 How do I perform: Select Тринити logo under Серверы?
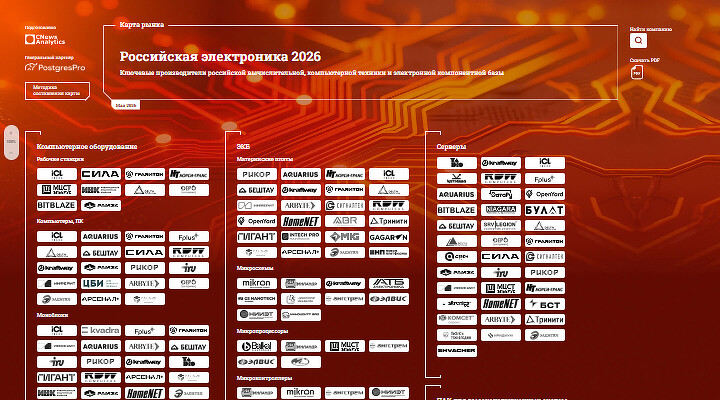coord(545,319)
